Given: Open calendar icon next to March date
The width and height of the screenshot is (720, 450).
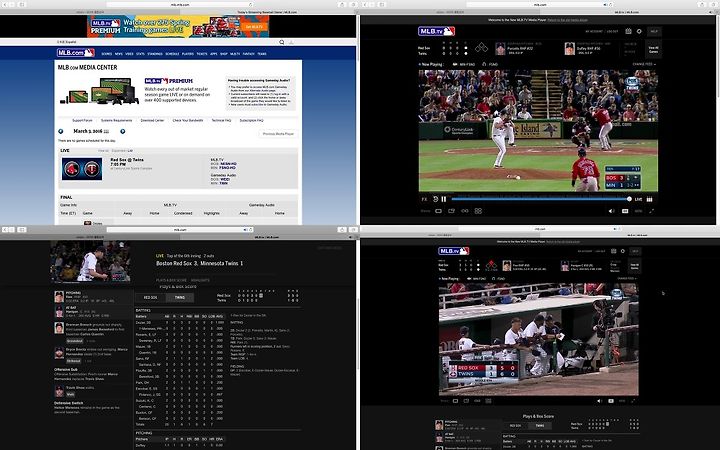Looking at the screenshot, I should tap(107, 131).
